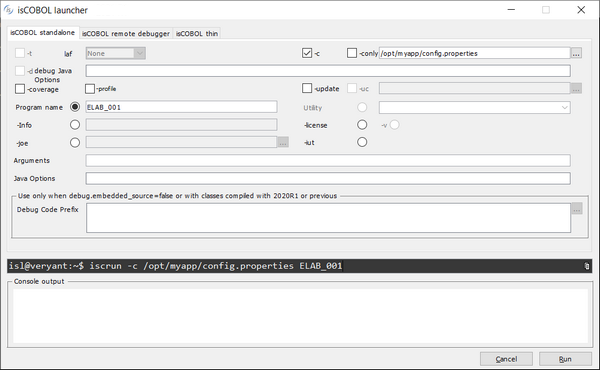Copy the iscrun command to clipboard
The width and height of the screenshot is (600, 370).
[x=587, y=266]
